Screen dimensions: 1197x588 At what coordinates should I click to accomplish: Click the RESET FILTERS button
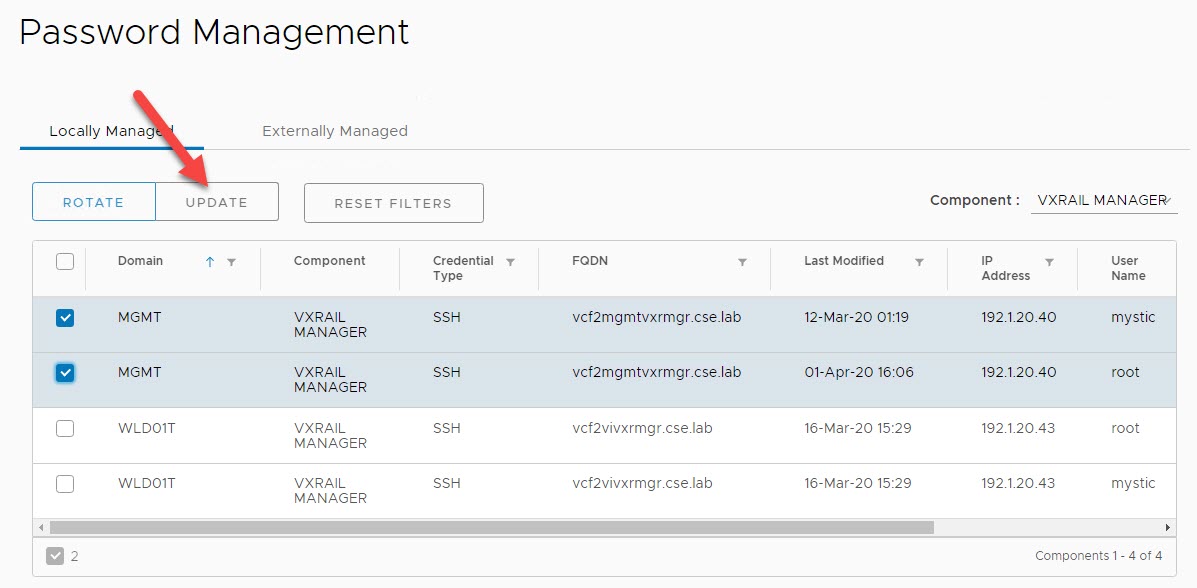pyautogui.click(x=393, y=203)
